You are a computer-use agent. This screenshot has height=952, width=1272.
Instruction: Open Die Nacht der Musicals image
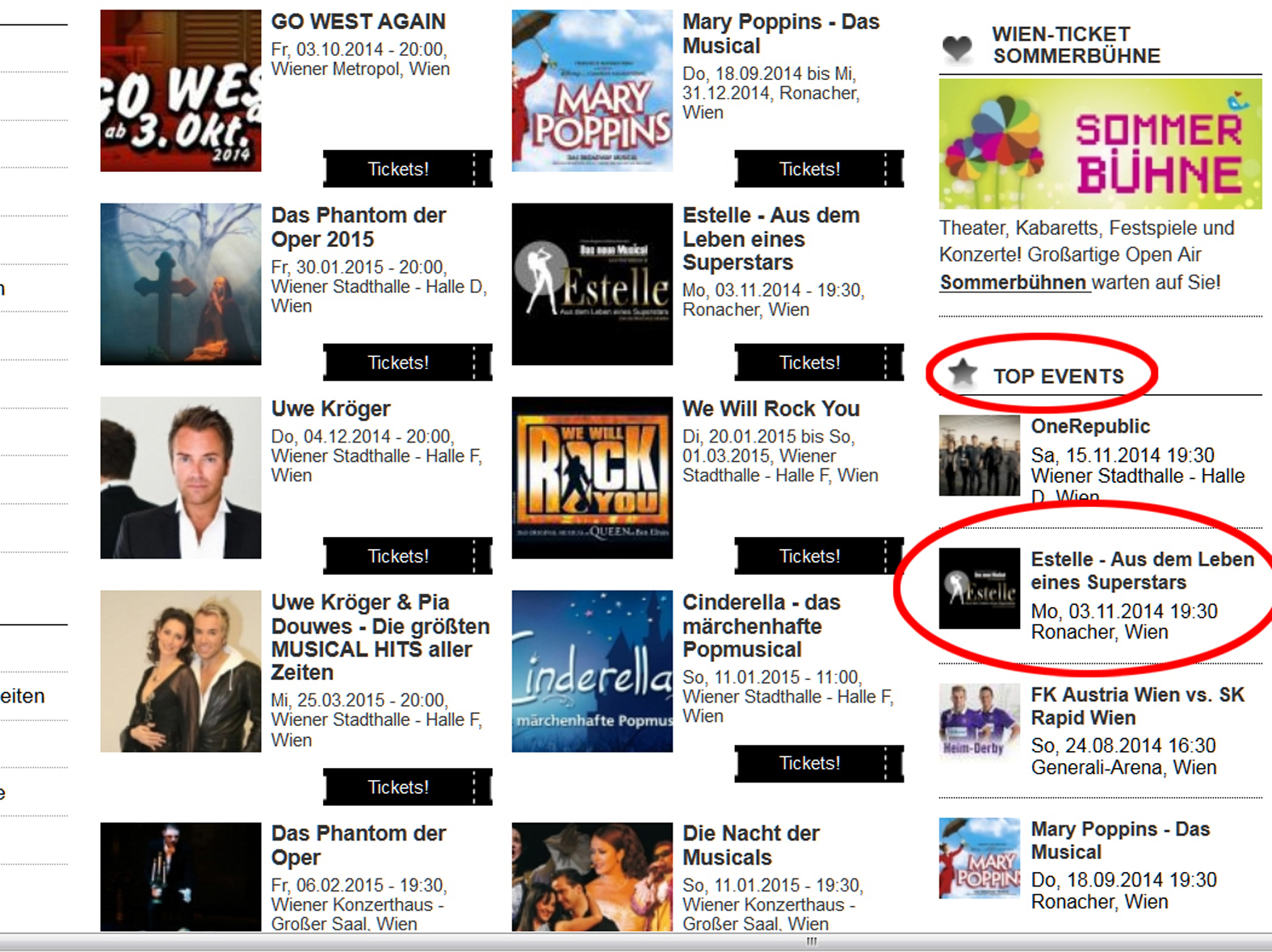592,877
